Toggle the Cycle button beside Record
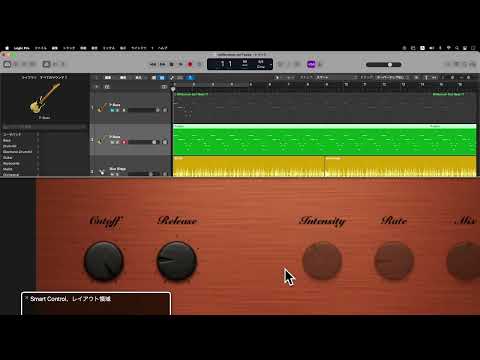The width and height of the screenshot is (480, 360). pyautogui.click(x=199, y=64)
